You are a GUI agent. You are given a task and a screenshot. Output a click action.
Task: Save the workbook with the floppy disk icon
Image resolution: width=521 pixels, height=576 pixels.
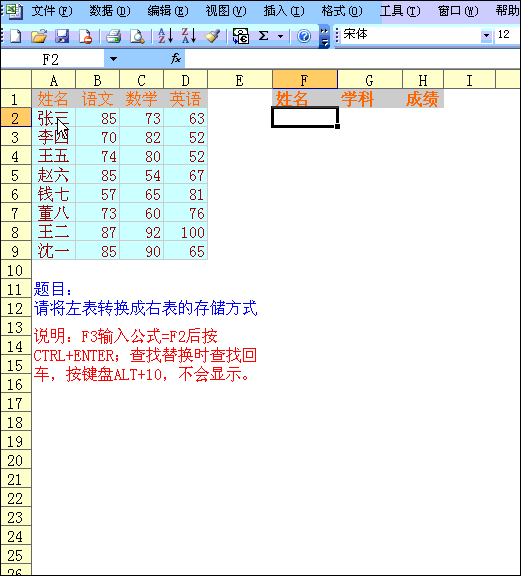[x=62, y=36]
